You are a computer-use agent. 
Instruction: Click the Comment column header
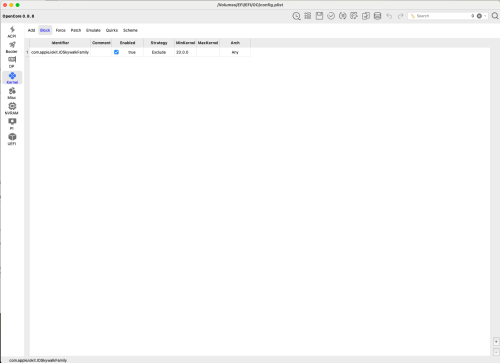pyautogui.click(x=101, y=43)
